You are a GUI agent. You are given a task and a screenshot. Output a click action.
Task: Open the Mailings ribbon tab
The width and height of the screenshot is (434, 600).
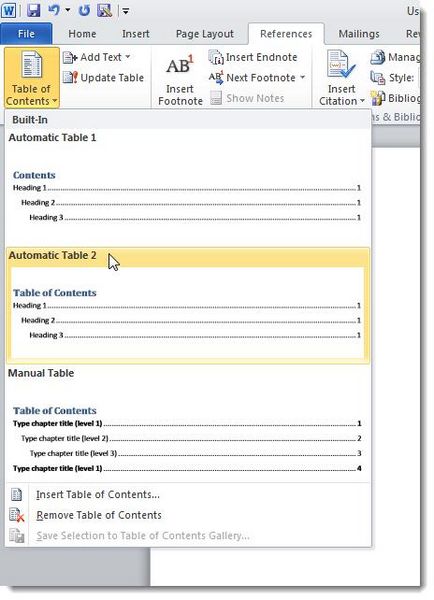(x=359, y=34)
